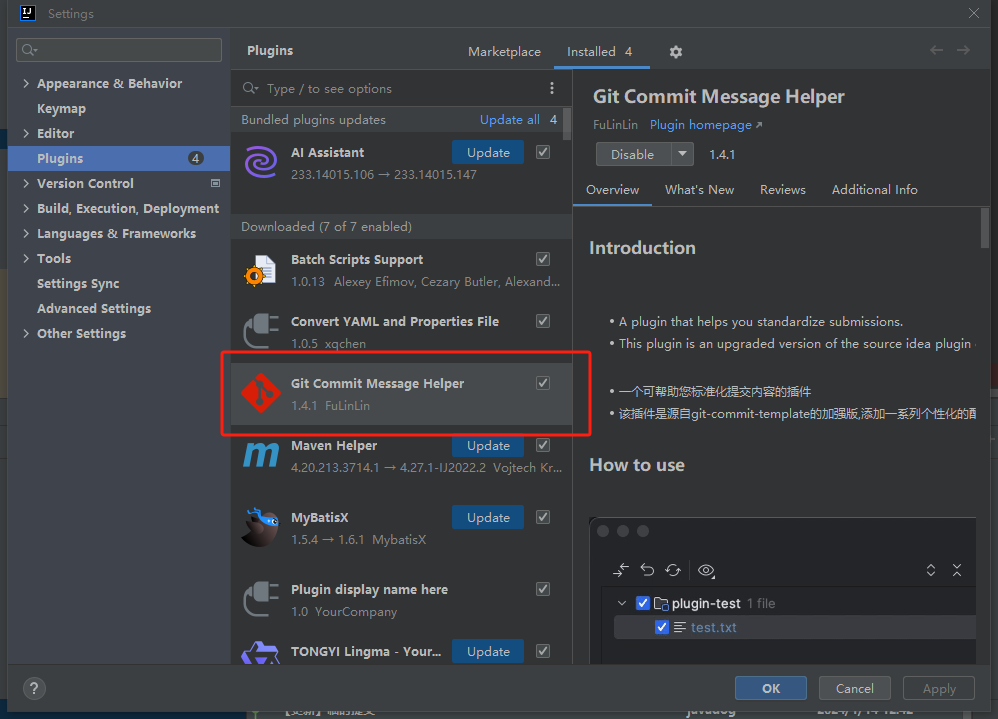Click the AI Assistant plugin icon
The height and width of the screenshot is (719, 998).
coord(261,162)
